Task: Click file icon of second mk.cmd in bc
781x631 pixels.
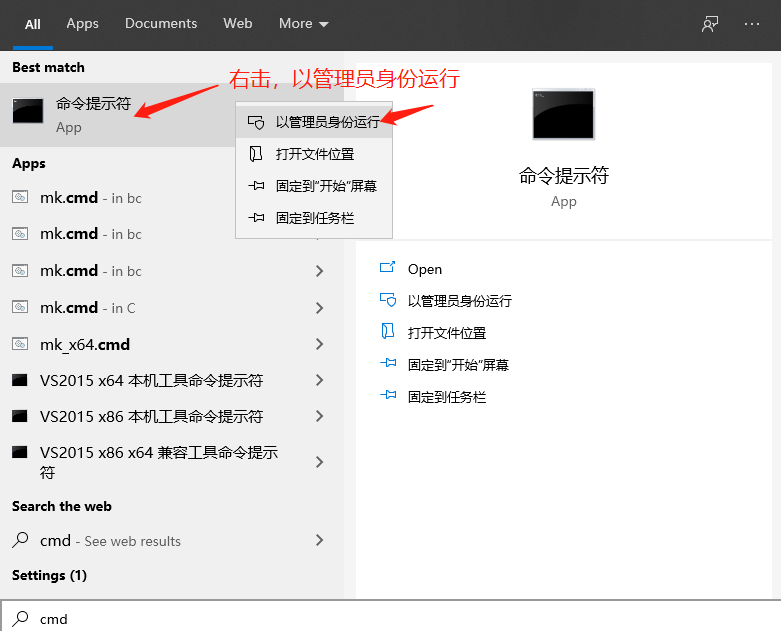Action: [20, 233]
